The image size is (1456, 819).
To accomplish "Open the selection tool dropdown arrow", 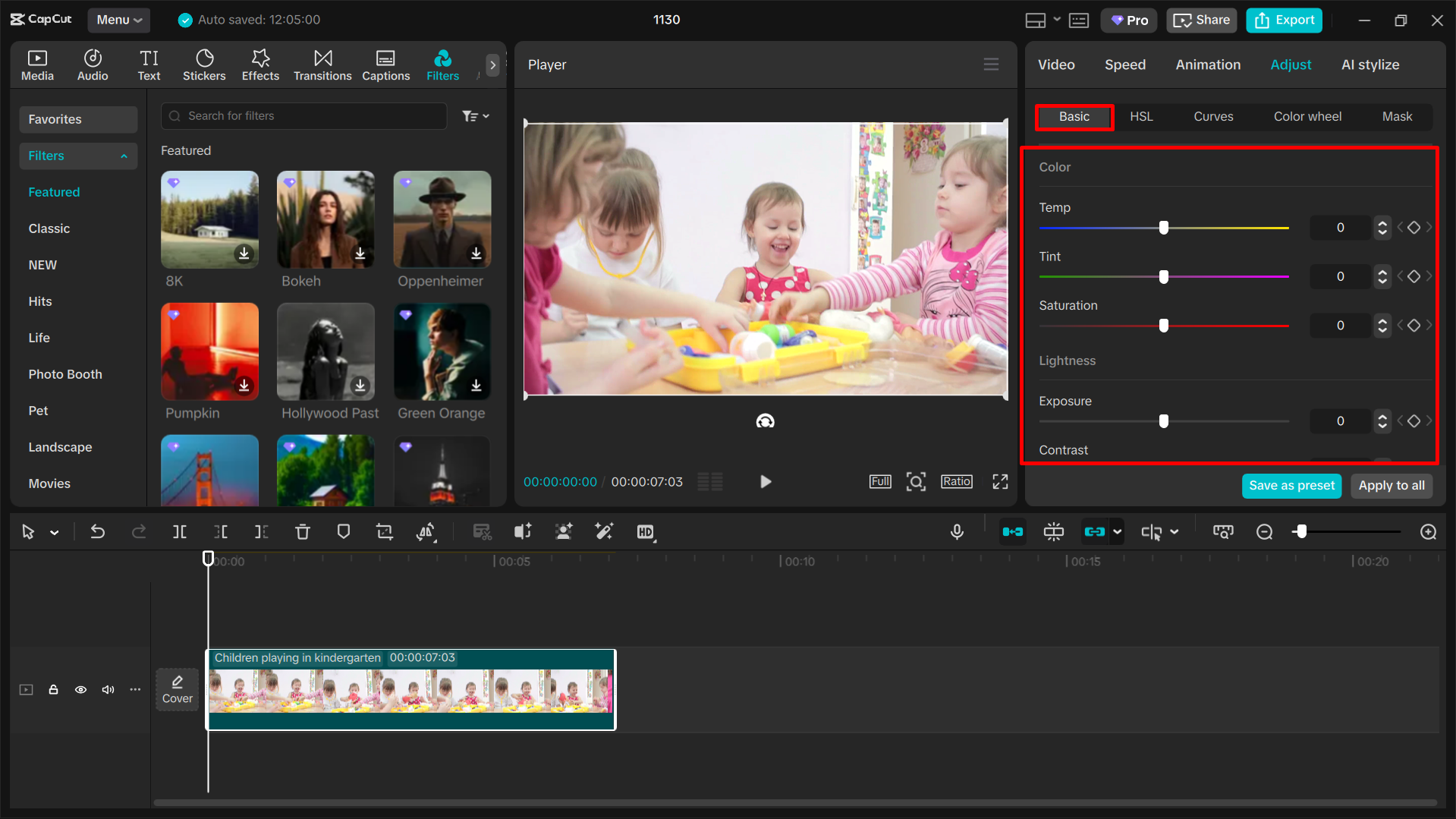I will tap(53, 531).
